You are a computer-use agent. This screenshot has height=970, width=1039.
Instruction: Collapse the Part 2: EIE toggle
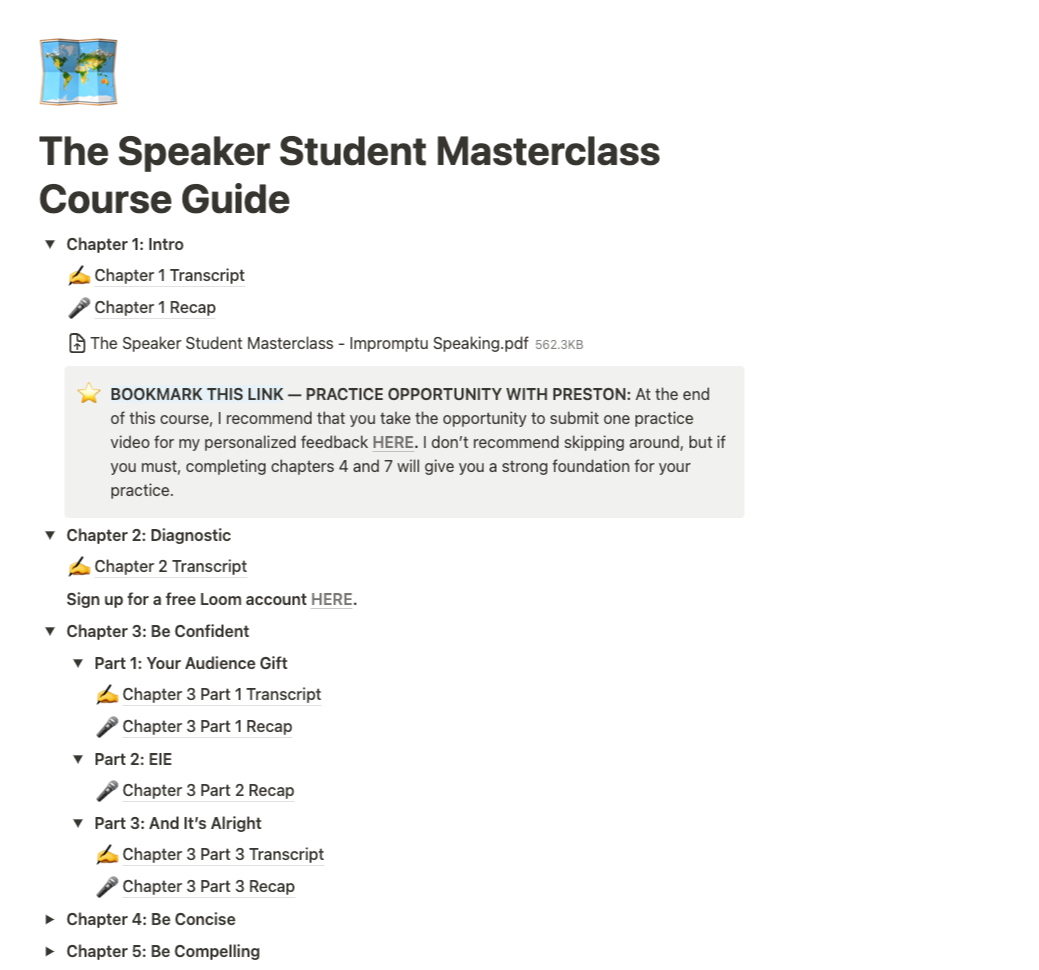point(78,760)
